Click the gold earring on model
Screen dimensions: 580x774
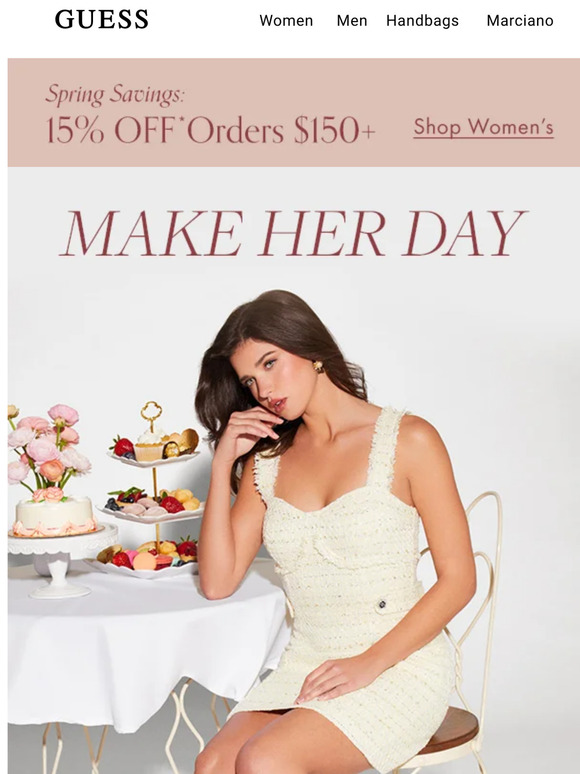(x=317, y=366)
